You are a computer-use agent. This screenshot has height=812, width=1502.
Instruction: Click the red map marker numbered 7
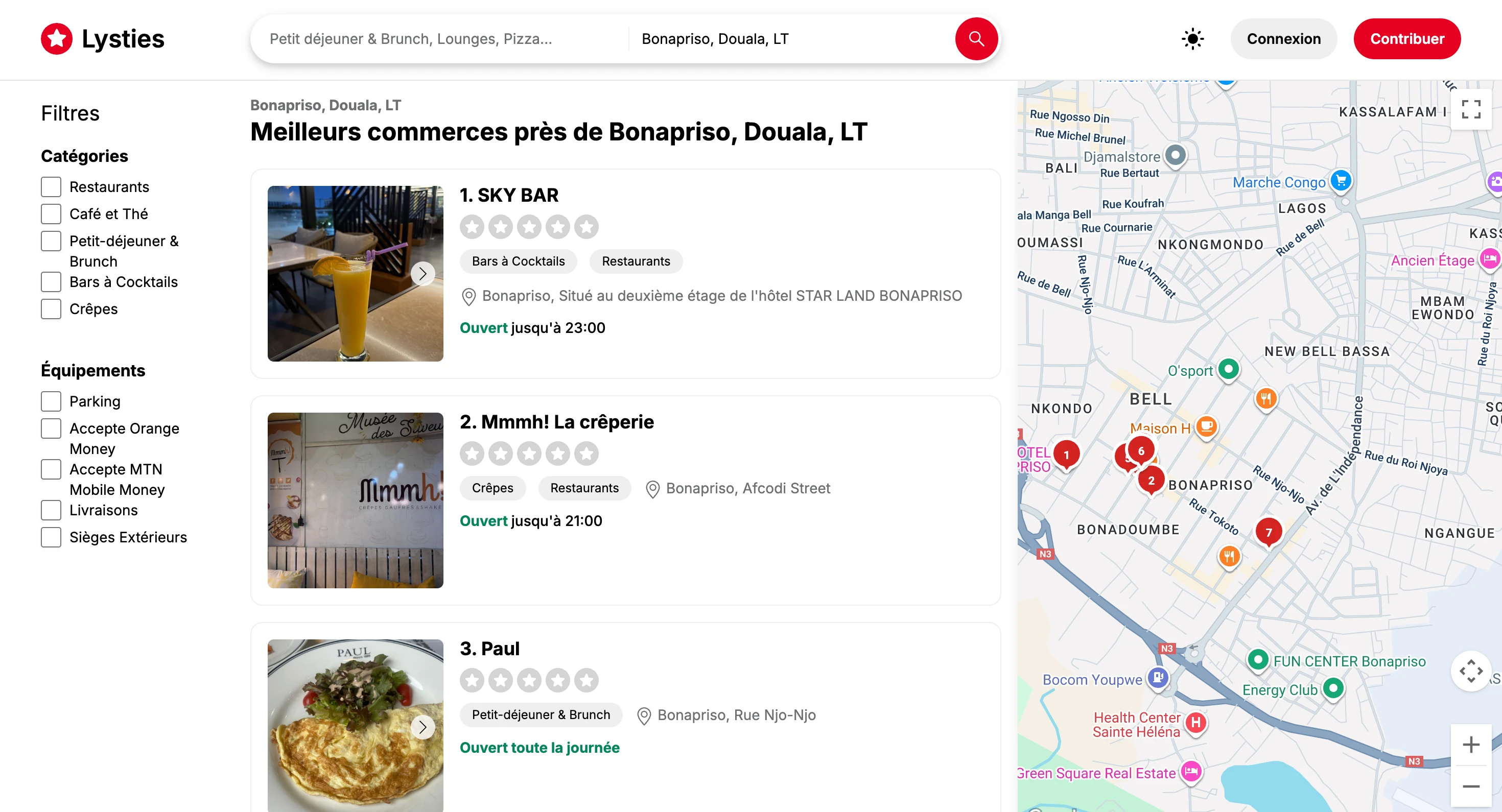point(1268,532)
